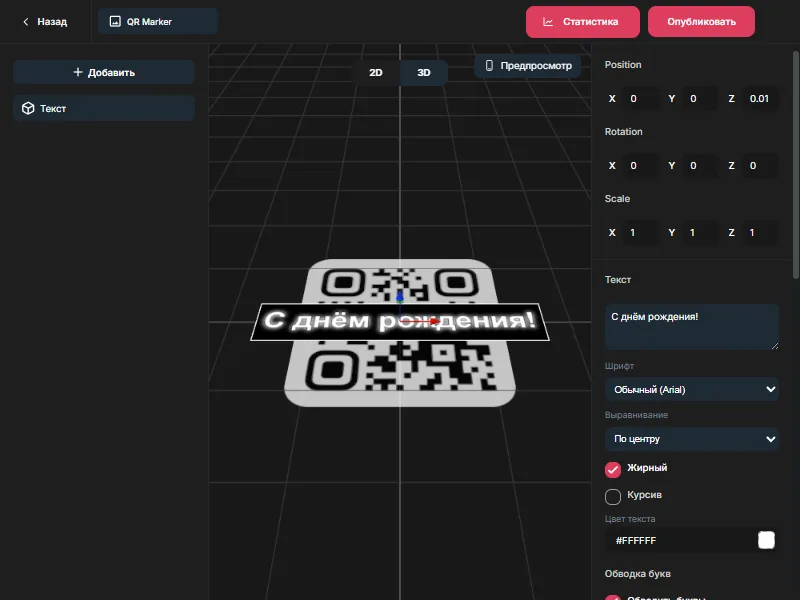Click the Scale Y field
The image size is (800, 600).
(702, 232)
